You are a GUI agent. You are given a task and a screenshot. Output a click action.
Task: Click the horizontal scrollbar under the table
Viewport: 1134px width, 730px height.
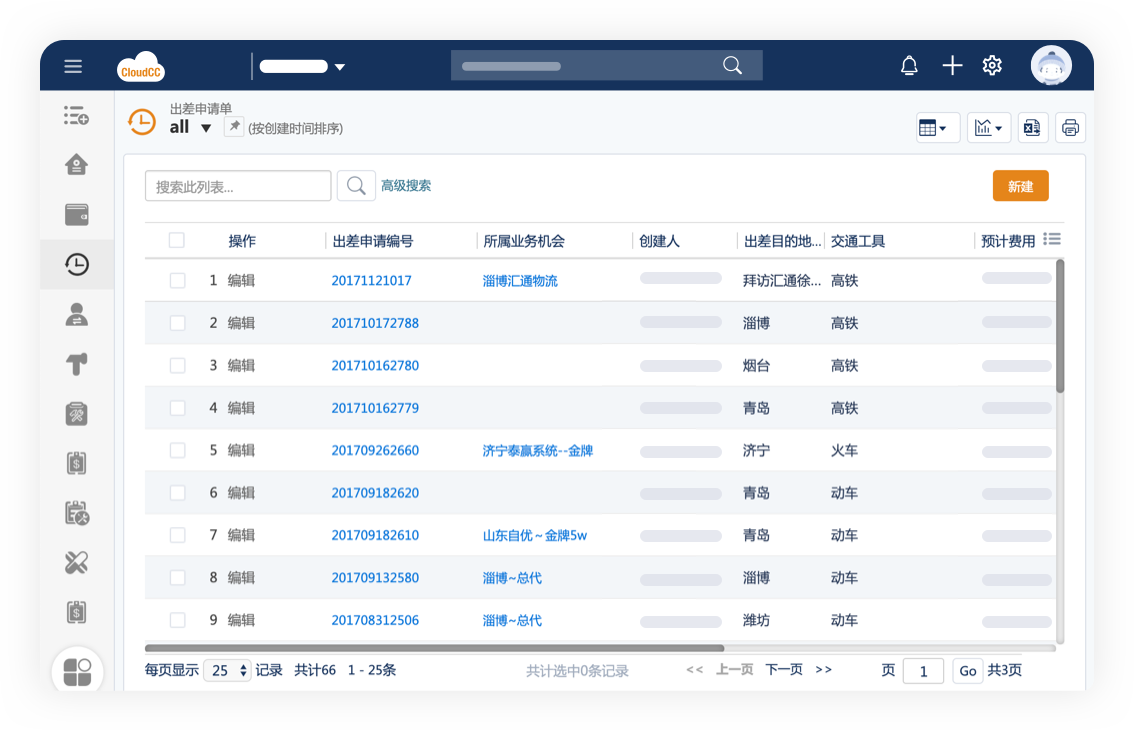434,648
